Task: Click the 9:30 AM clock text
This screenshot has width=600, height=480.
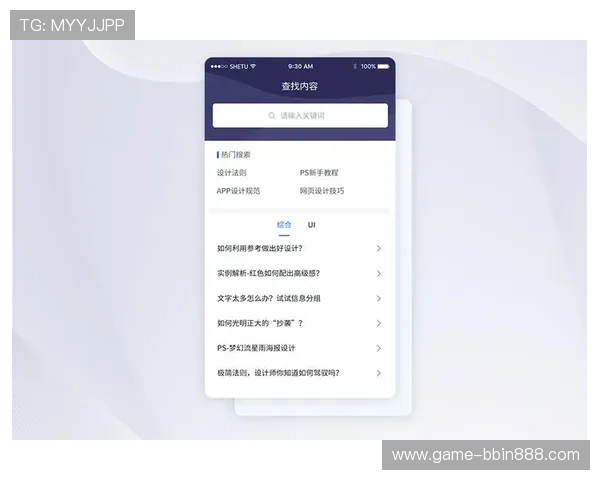Action: [x=300, y=66]
